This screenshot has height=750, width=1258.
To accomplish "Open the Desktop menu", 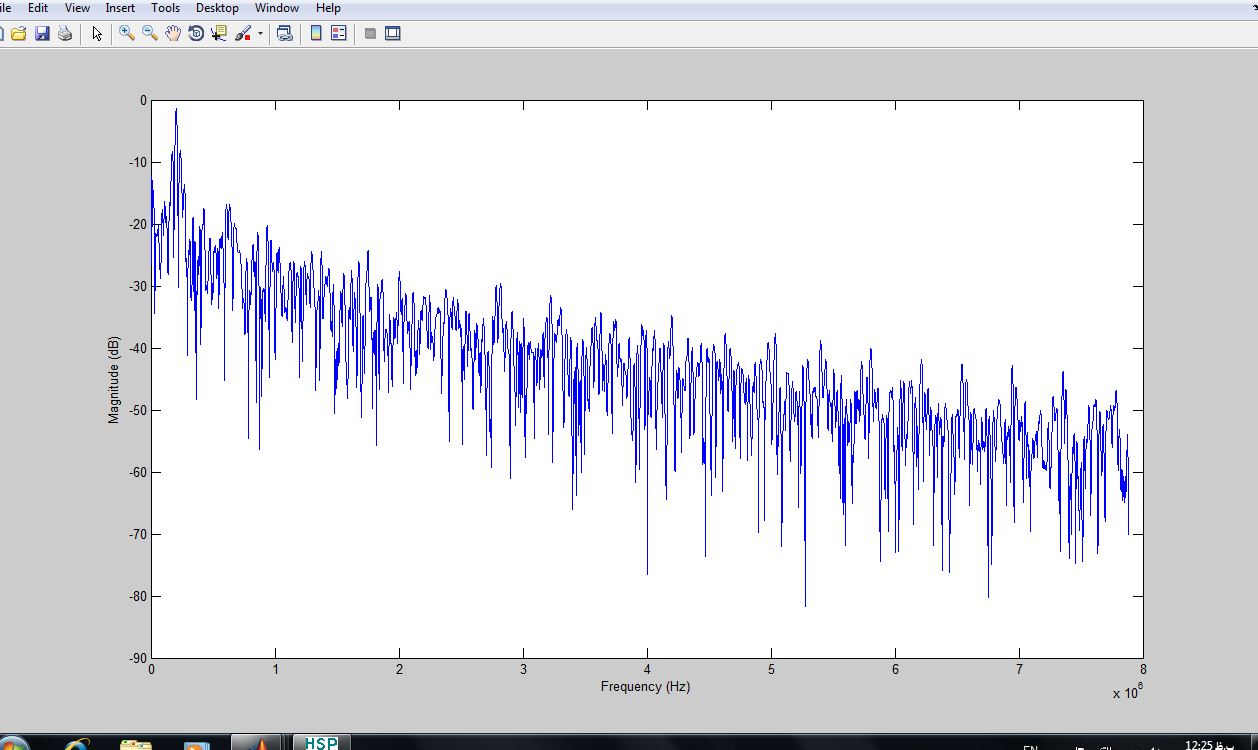I will (x=217, y=8).
